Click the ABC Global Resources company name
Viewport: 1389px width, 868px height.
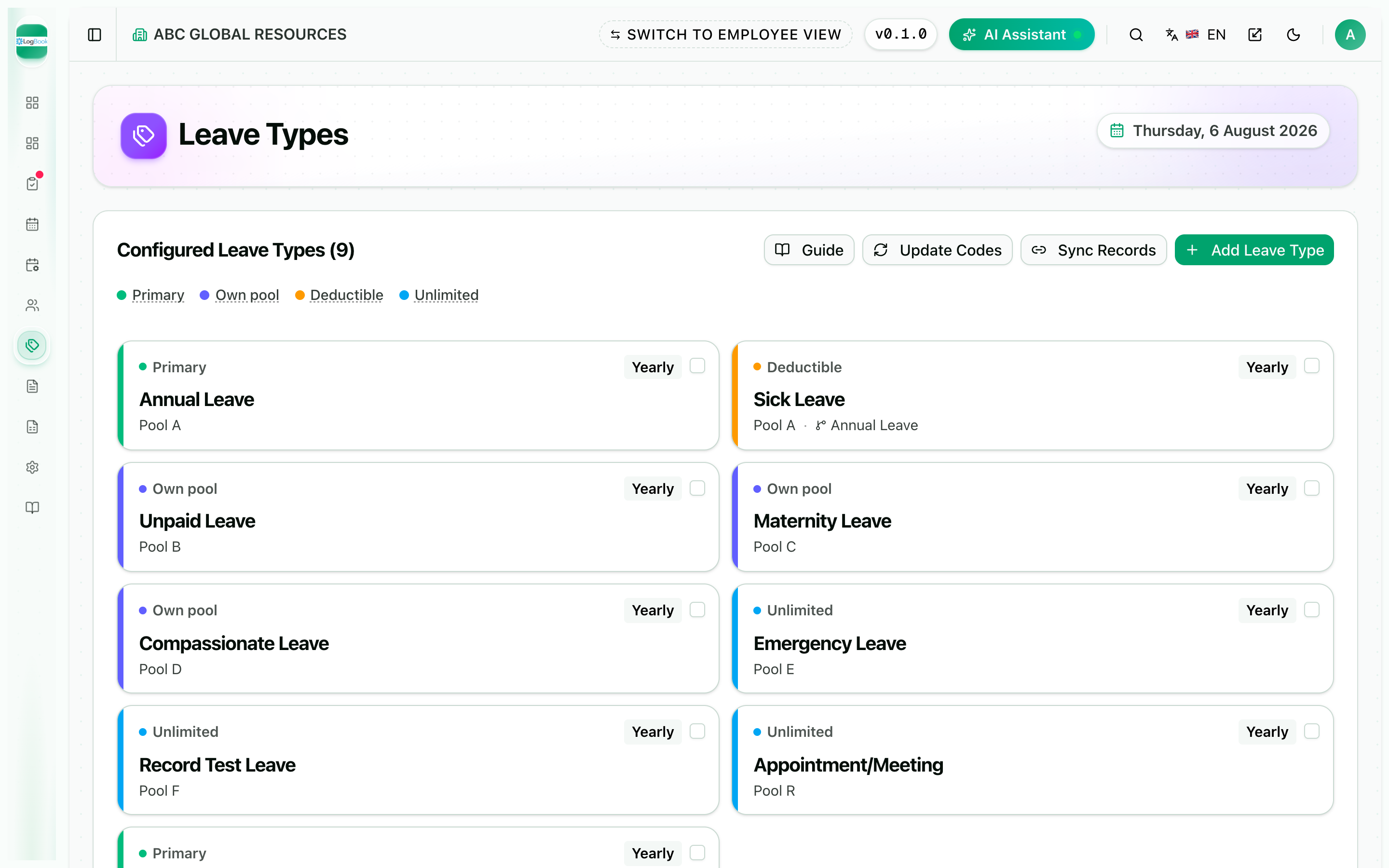point(250,34)
